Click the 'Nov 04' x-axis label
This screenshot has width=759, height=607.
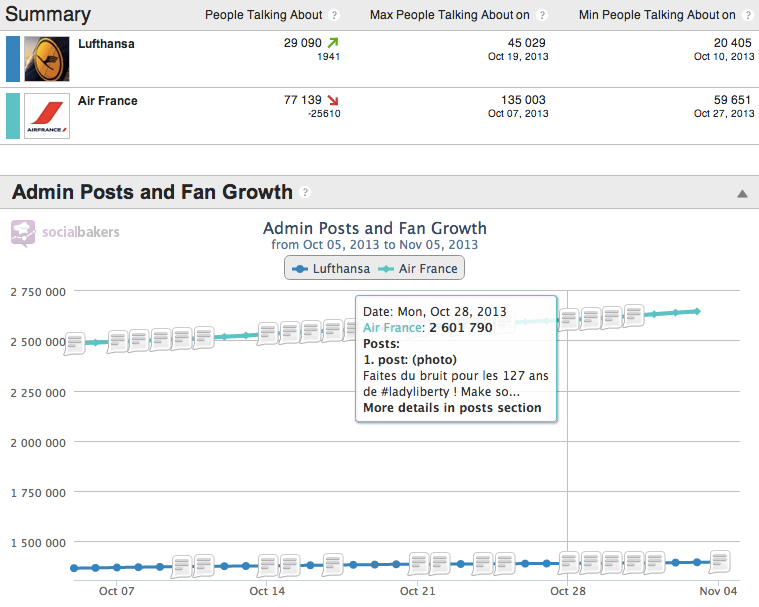pos(718,591)
